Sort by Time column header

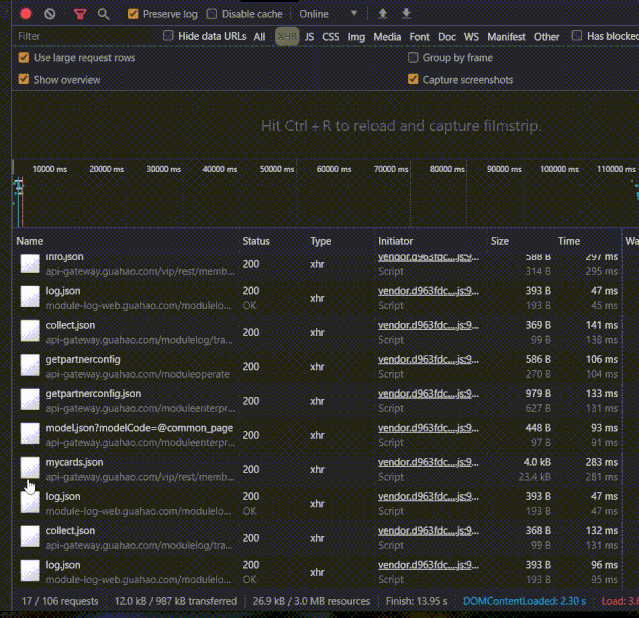tap(569, 241)
